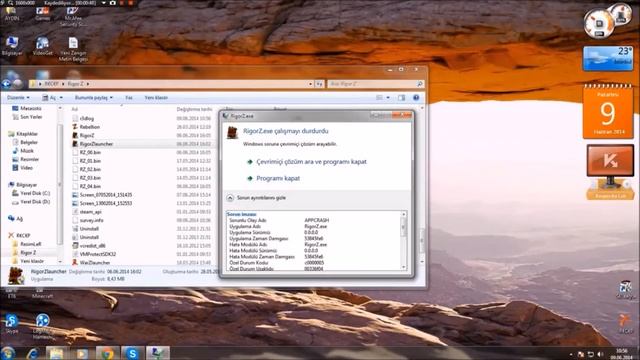Sort files by 'Değiştirme tarihi' column header

194,109
